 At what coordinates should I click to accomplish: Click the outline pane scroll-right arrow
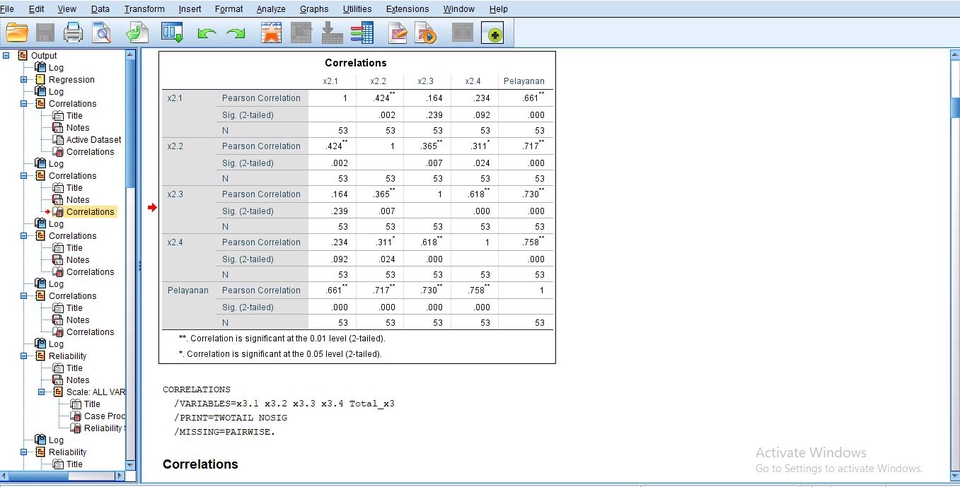(120, 475)
